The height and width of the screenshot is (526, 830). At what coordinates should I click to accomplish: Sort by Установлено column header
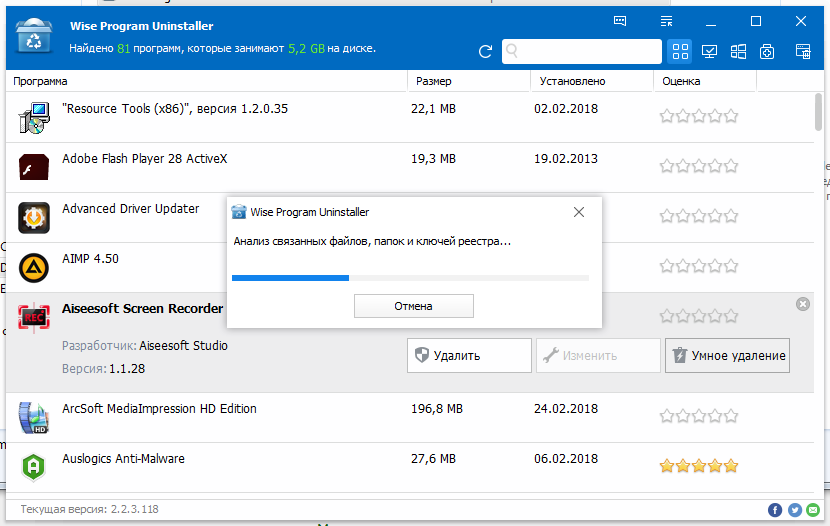click(572, 81)
